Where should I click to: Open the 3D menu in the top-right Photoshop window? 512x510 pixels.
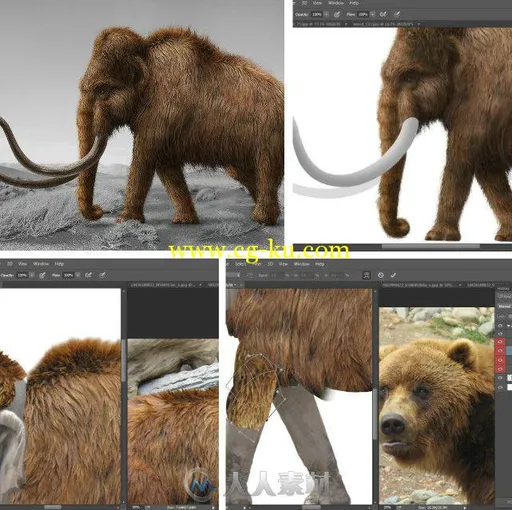click(x=304, y=3)
